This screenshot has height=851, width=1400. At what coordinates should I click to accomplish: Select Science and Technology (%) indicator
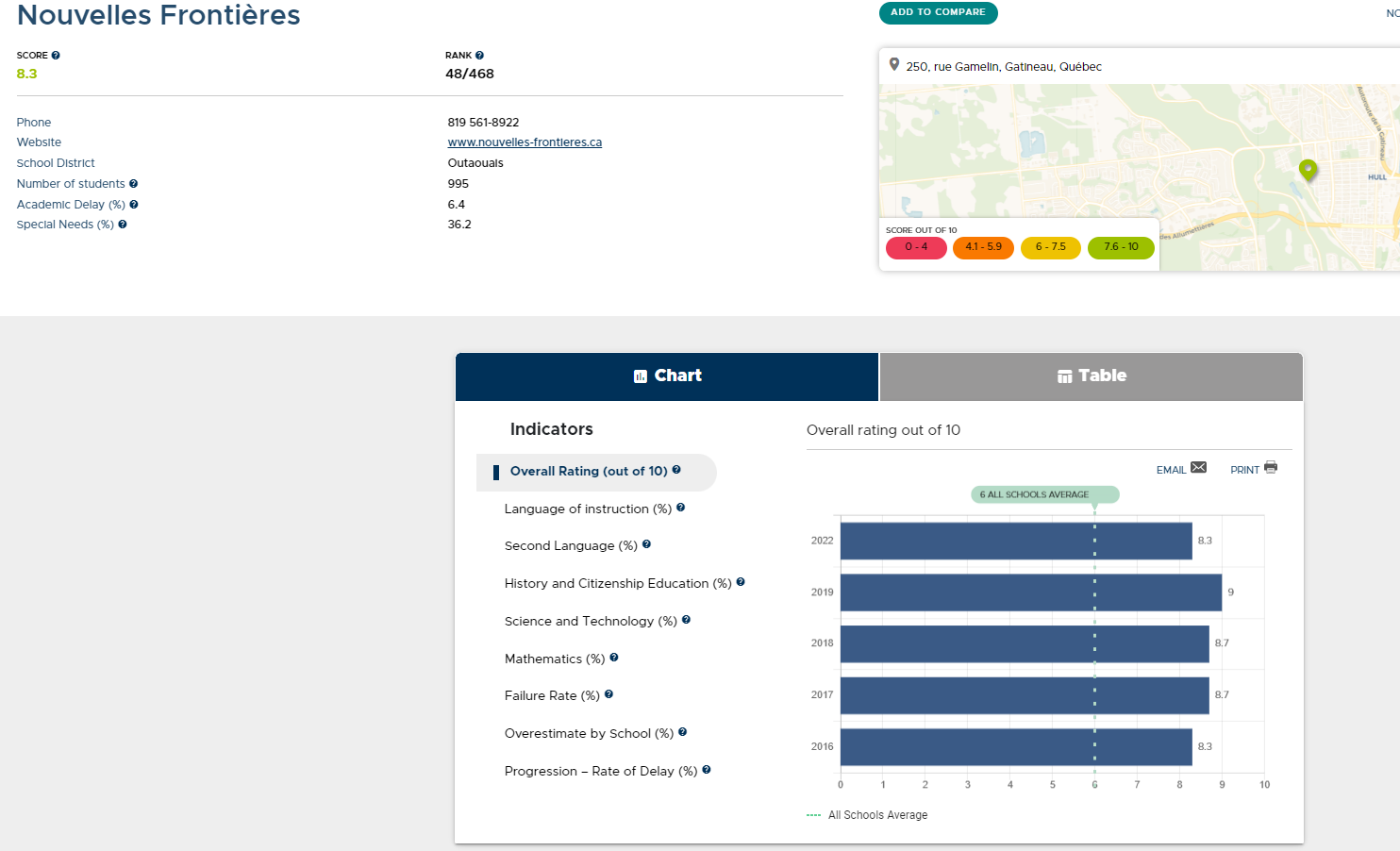591,621
